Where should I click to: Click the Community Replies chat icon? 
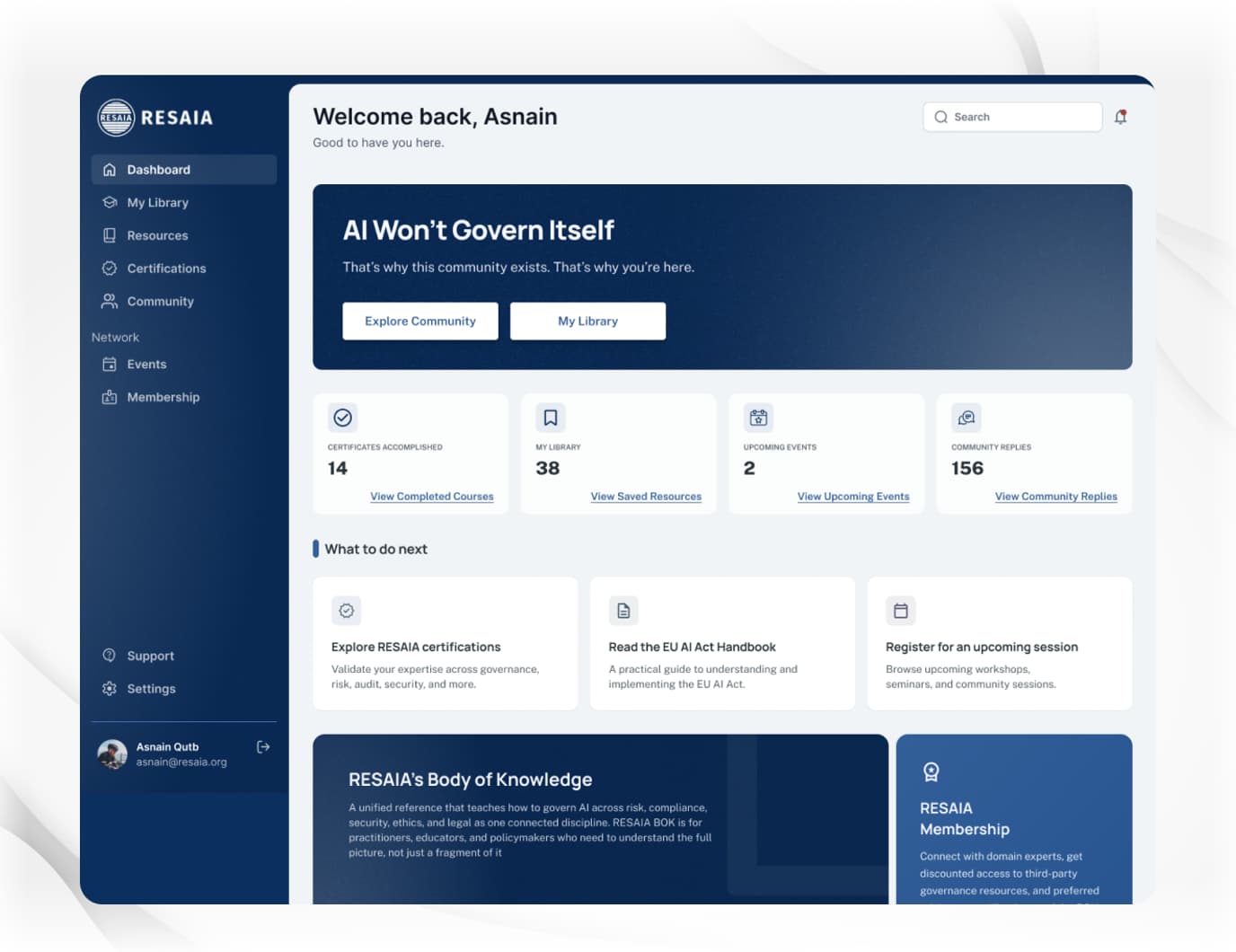[x=967, y=418]
